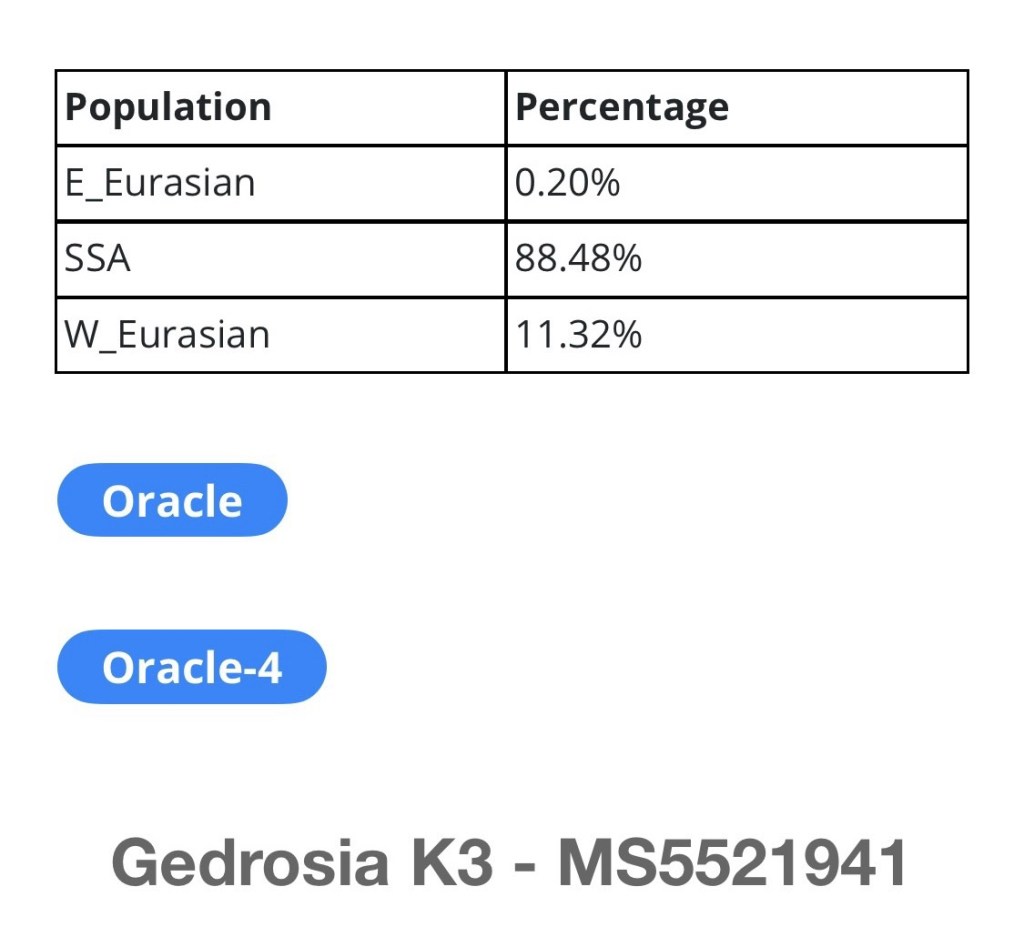Click the East Eurasian row label
This screenshot has height=927, width=1024.
pyautogui.click(x=160, y=183)
